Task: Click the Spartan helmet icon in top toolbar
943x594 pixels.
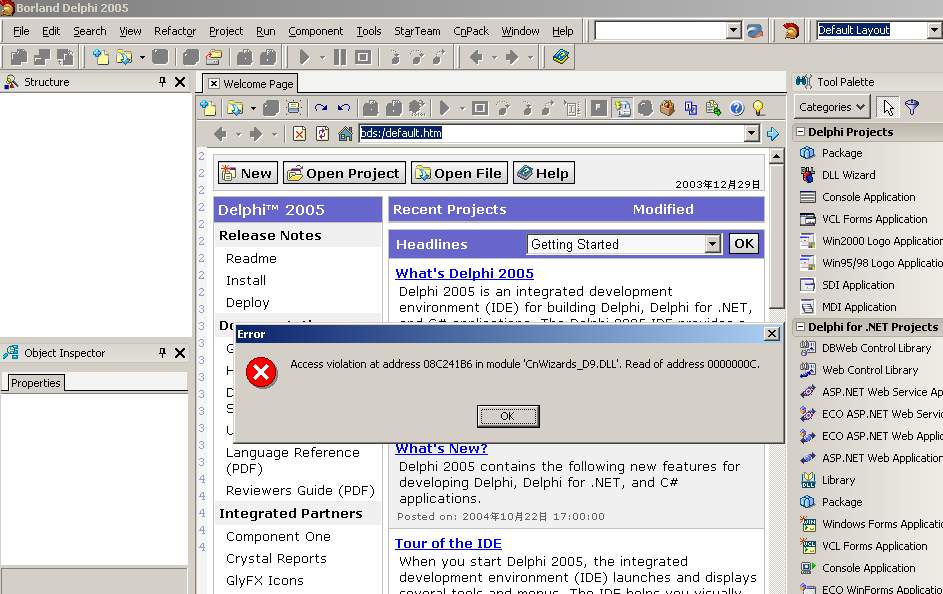Action: click(791, 31)
